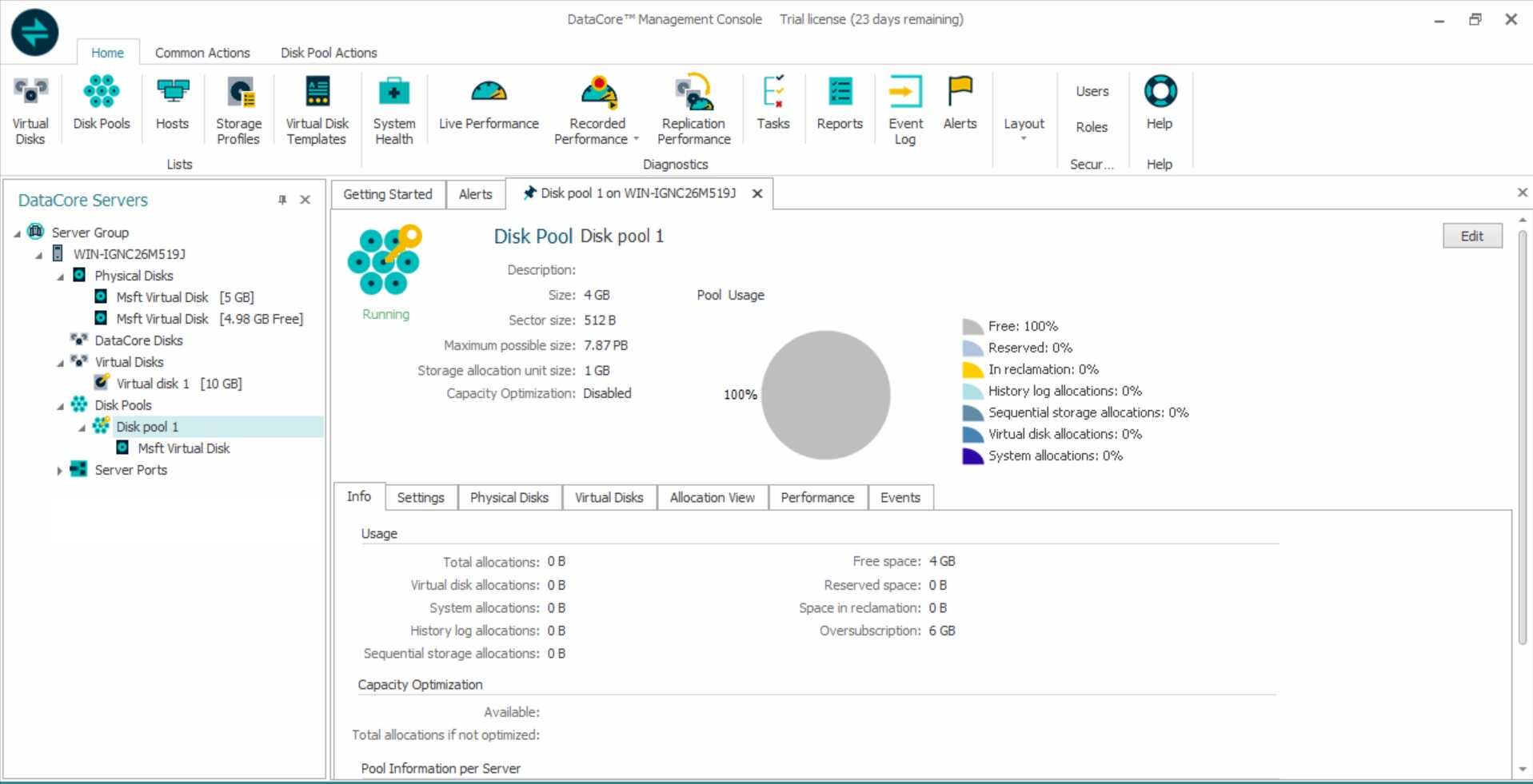Open the Disk Pools list icon
The image size is (1533, 784).
(101, 104)
